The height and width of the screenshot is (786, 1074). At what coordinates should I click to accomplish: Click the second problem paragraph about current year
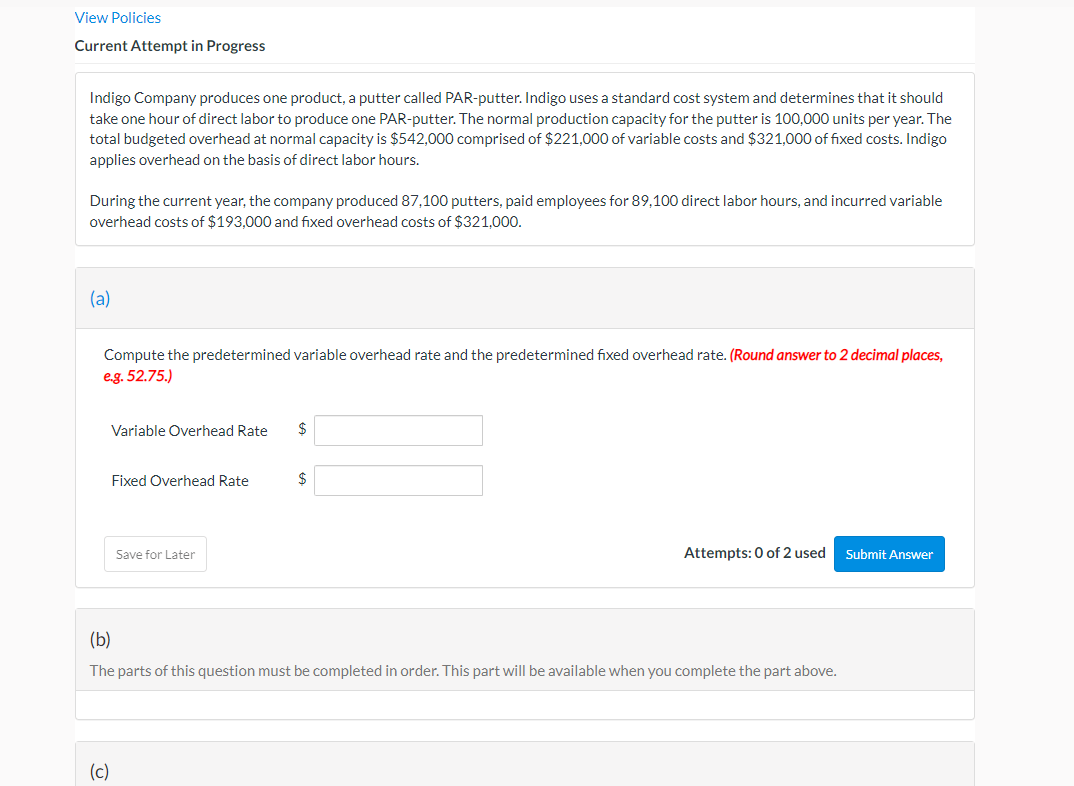[515, 211]
